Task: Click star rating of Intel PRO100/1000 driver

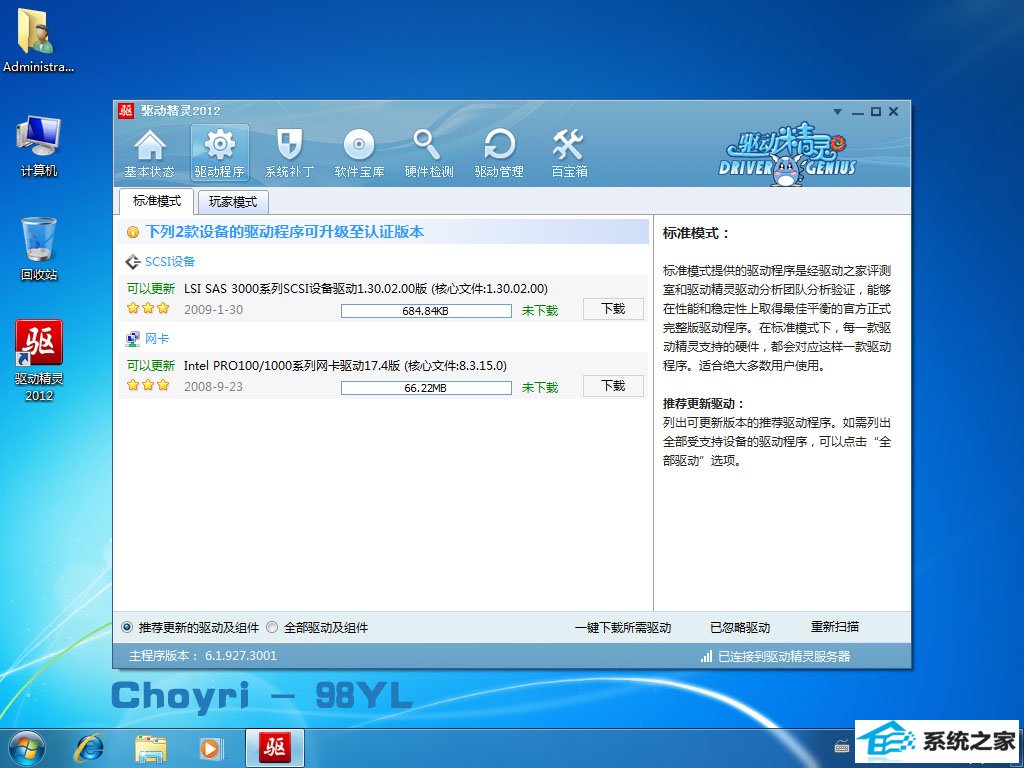Action: click(x=148, y=385)
